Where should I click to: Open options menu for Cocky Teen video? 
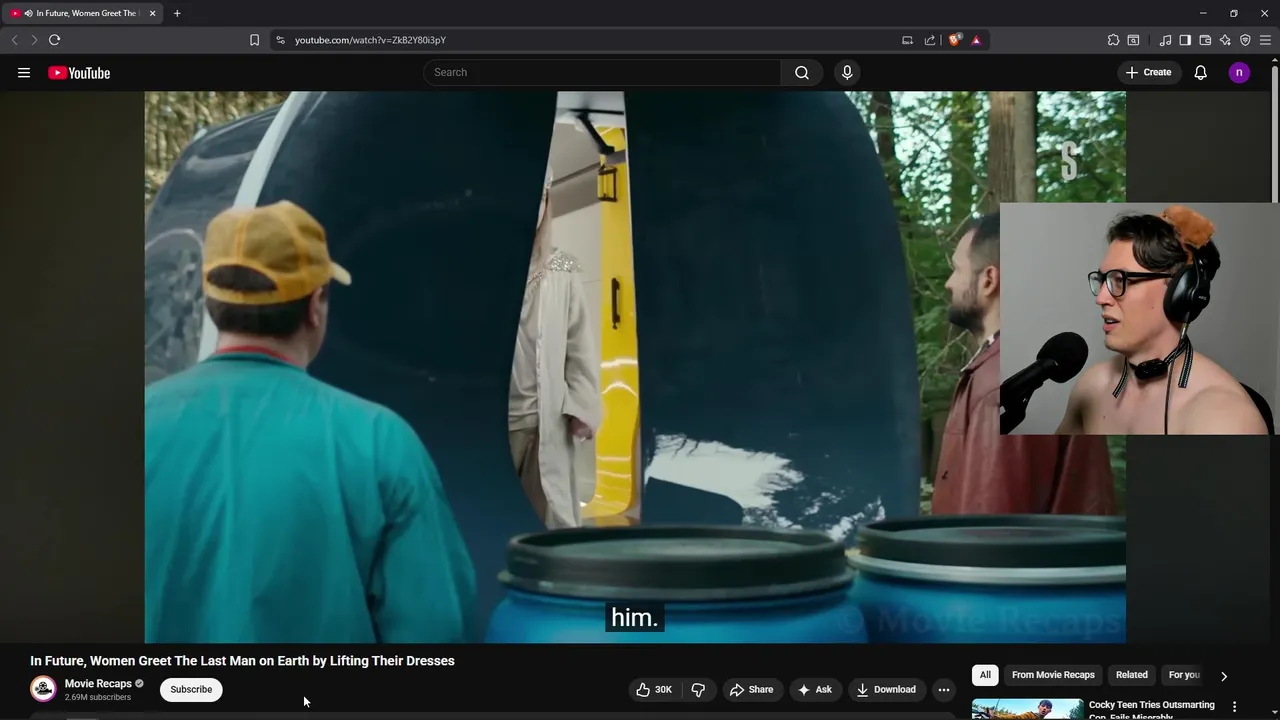coord(1234,706)
